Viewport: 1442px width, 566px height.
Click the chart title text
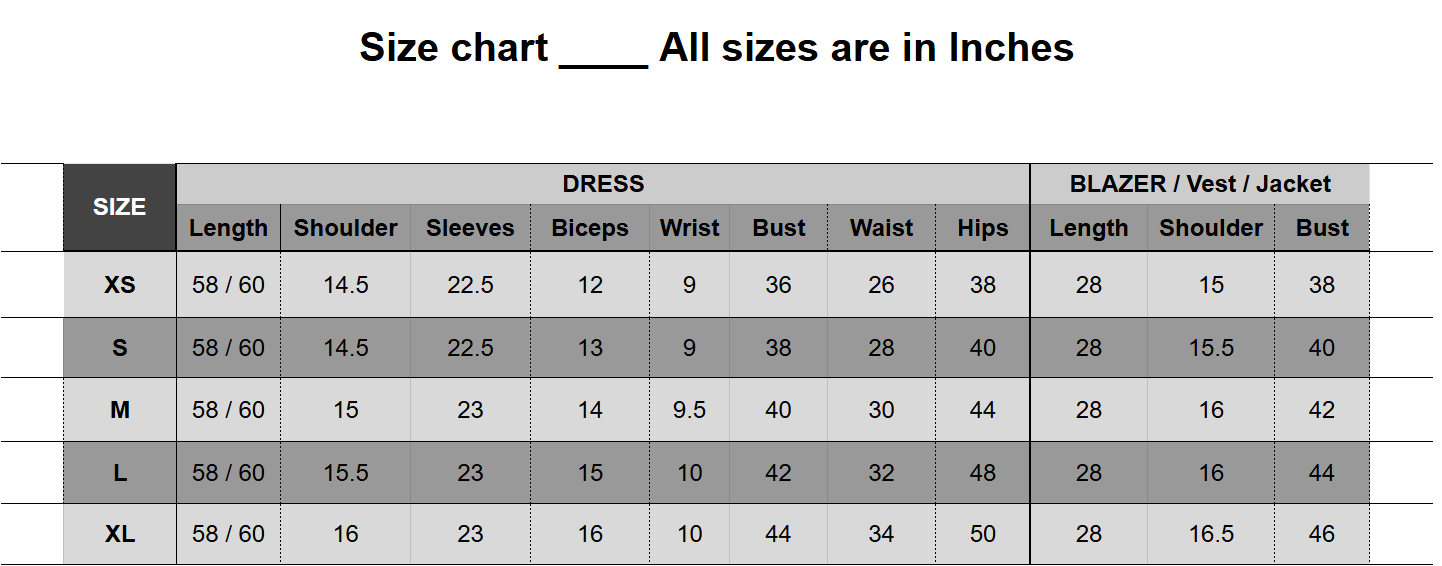tap(716, 47)
